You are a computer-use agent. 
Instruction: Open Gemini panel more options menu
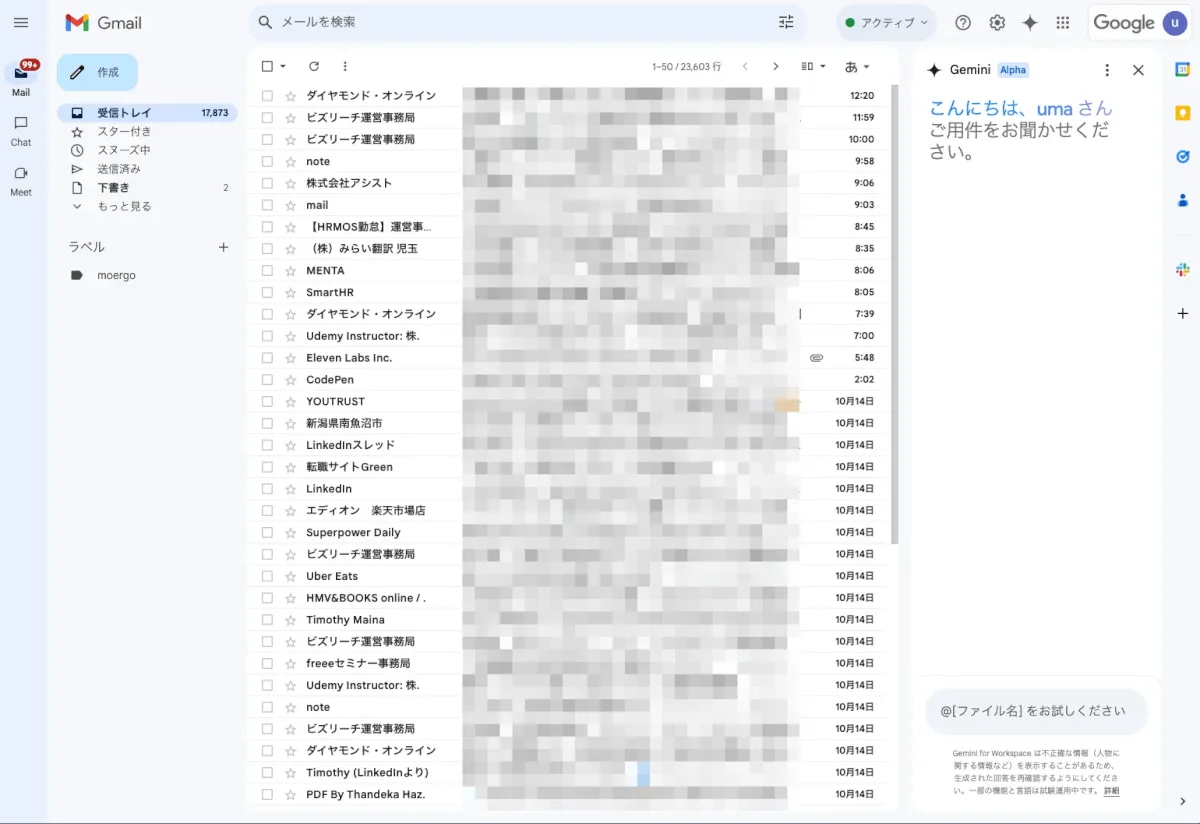[x=1107, y=70]
